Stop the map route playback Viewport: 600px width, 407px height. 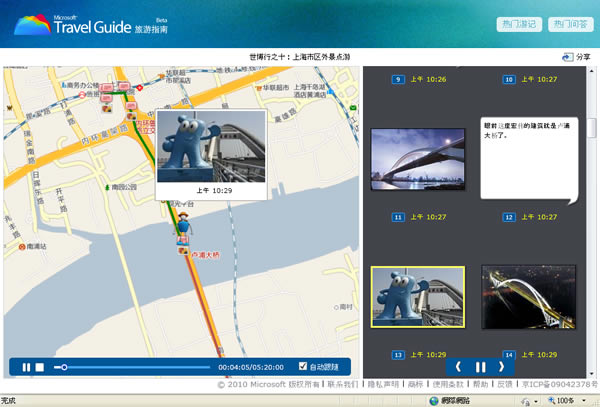coord(40,367)
